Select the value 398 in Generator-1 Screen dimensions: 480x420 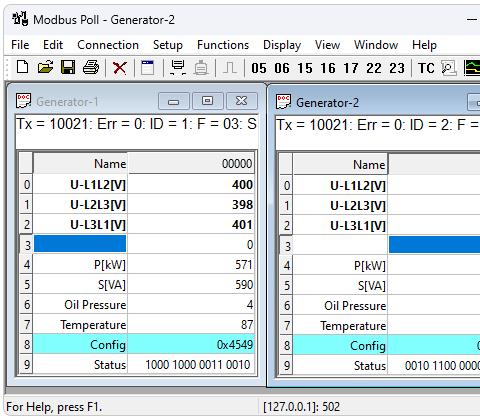(191, 204)
